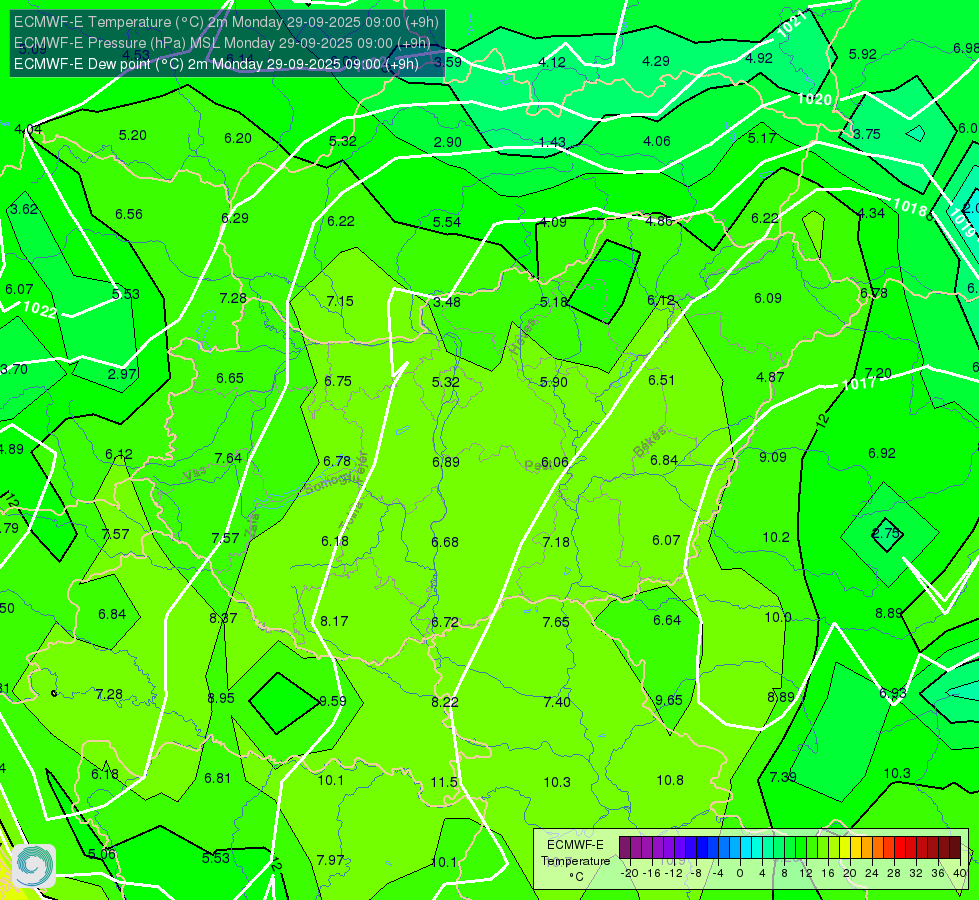Select the ECMWF-E Pressure MSL layer line
979x900 pixels.
coord(222,43)
